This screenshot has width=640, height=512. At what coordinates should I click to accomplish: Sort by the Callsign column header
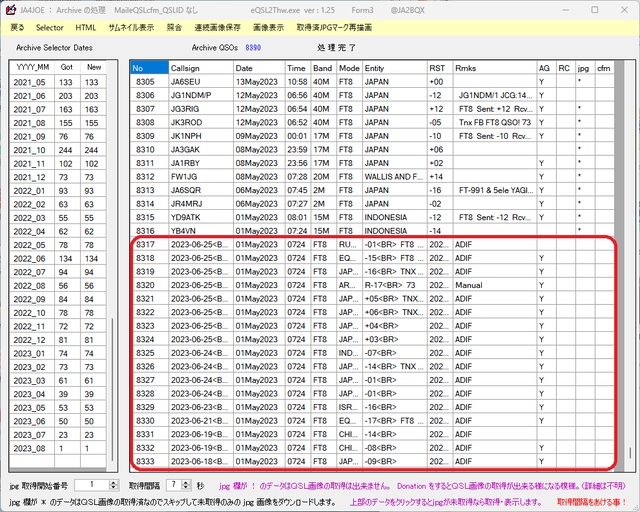pos(201,68)
